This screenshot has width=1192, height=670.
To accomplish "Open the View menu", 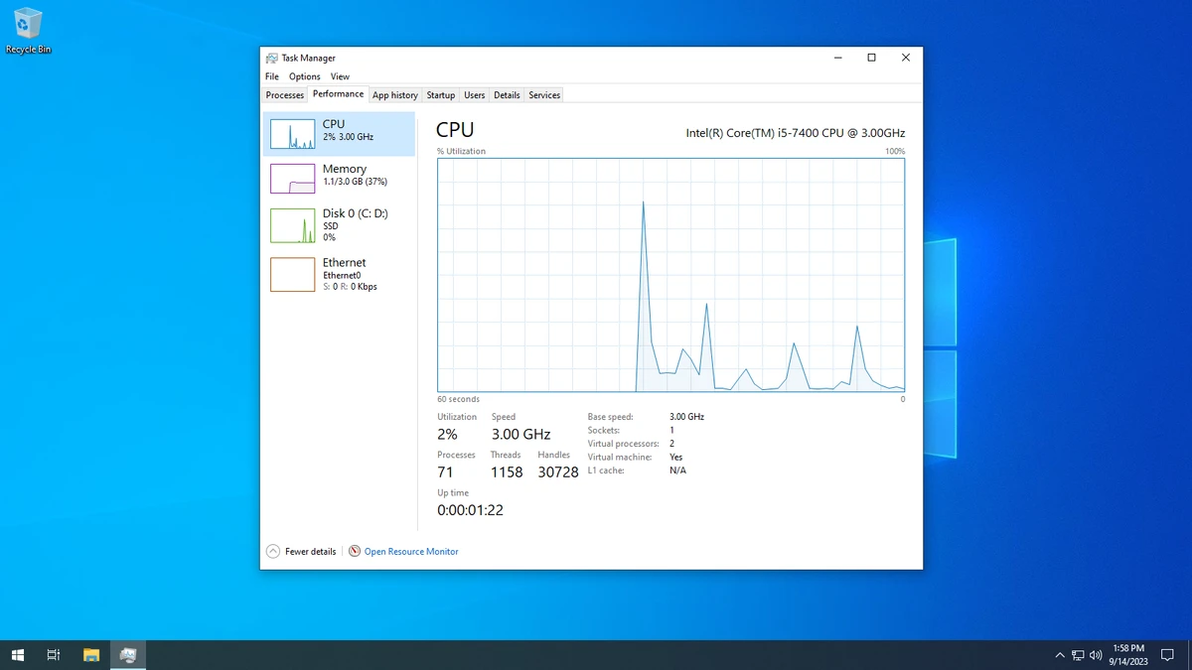I will tap(340, 77).
